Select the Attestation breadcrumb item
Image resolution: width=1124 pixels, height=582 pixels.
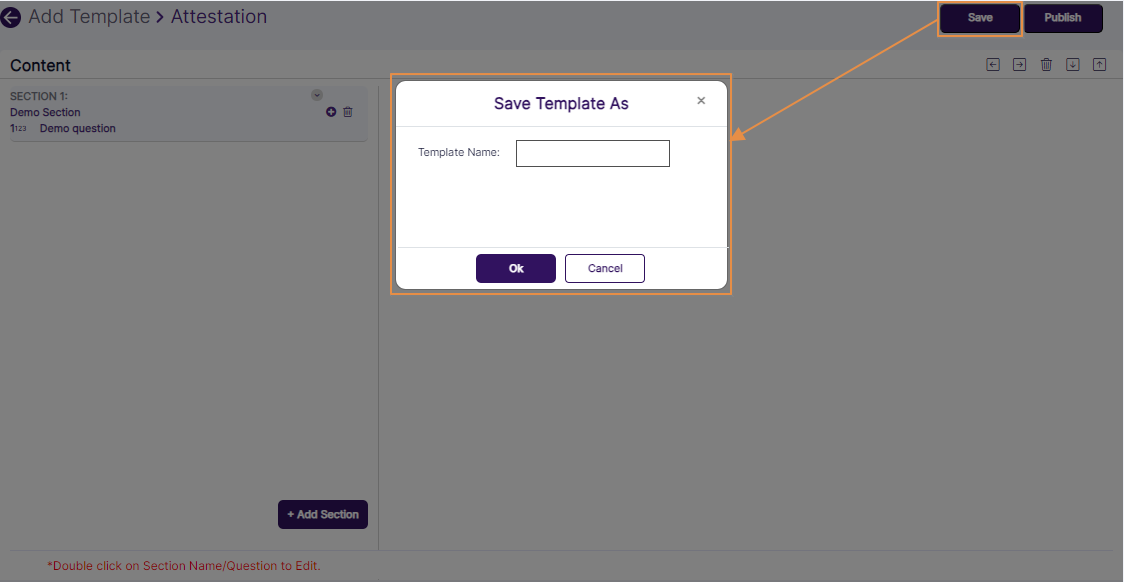(x=219, y=17)
